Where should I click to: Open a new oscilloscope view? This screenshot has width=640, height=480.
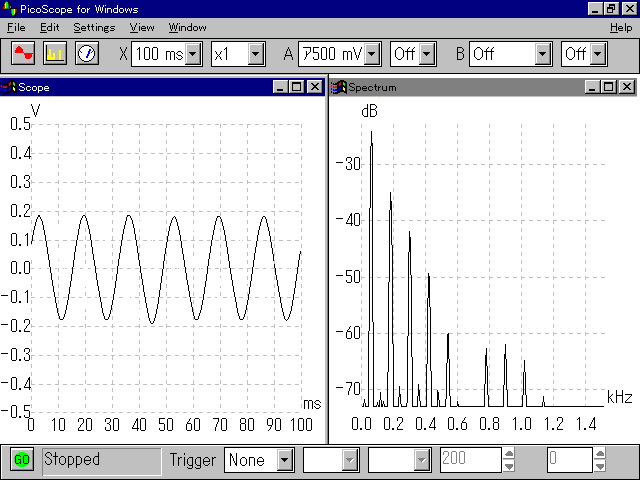coord(23,53)
